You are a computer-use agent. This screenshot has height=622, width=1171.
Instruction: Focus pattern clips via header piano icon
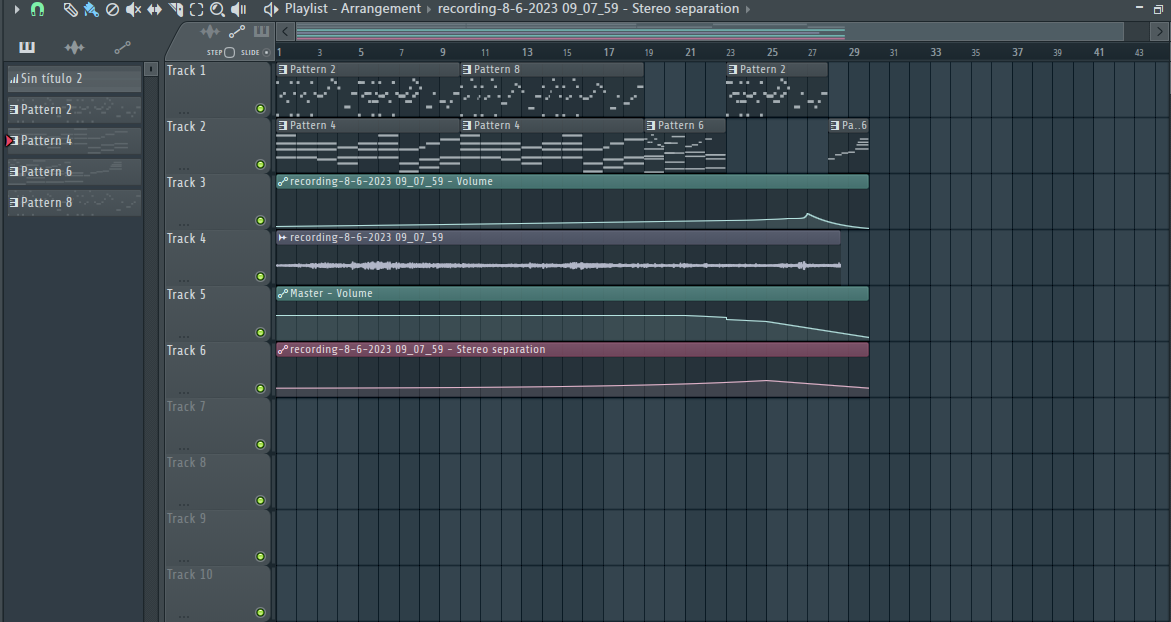click(261, 31)
